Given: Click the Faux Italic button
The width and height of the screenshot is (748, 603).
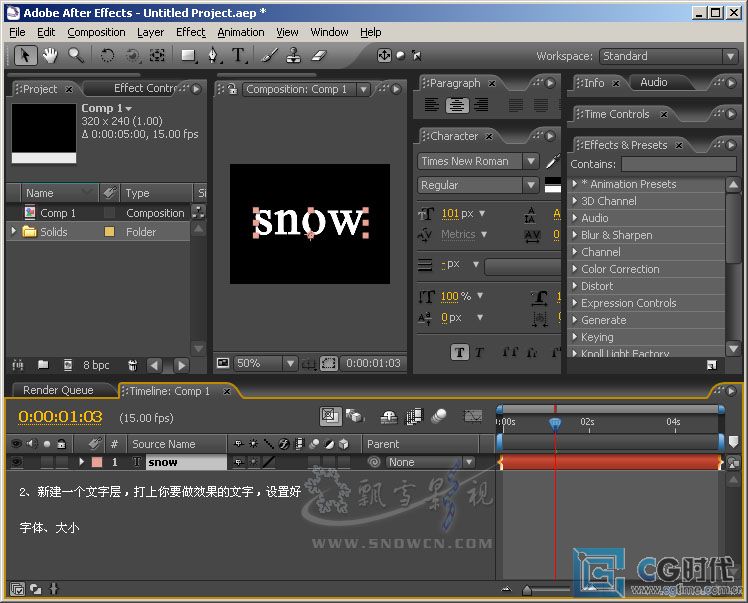Looking at the screenshot, I should click(x=479, y=353).
